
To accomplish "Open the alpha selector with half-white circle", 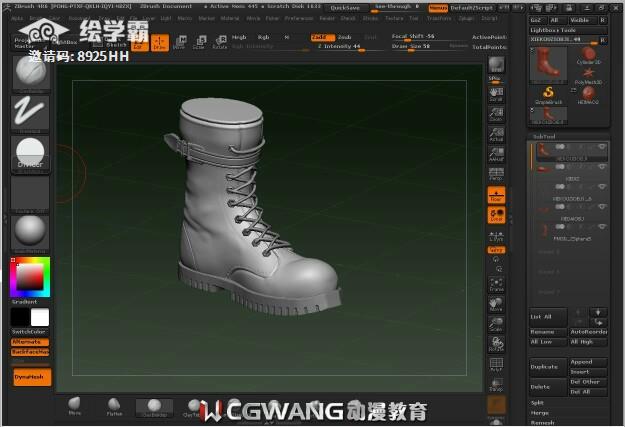I will [x=30, y=154].
